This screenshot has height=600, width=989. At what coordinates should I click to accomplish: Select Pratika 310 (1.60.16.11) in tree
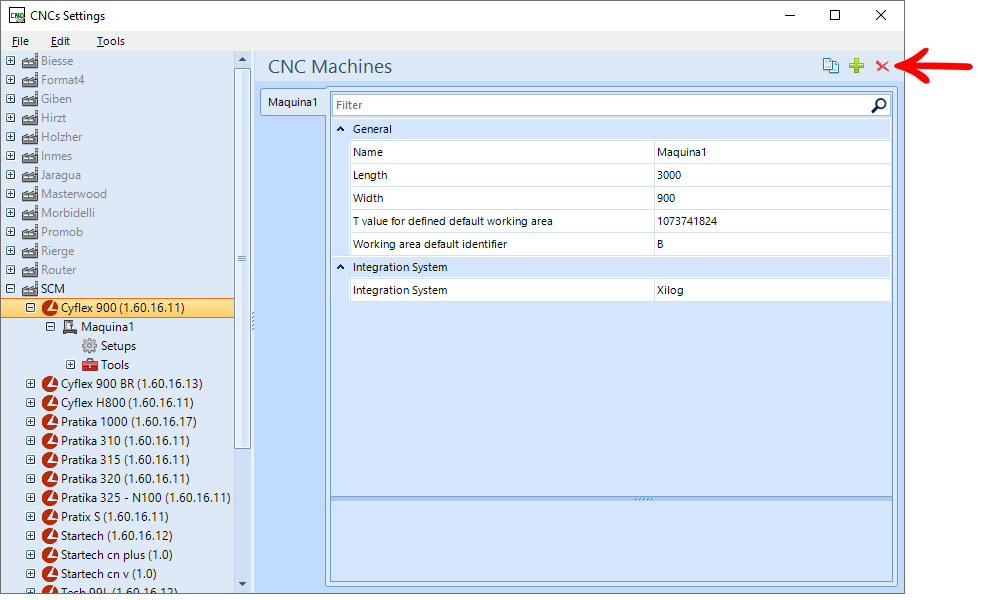coord(125,441)
